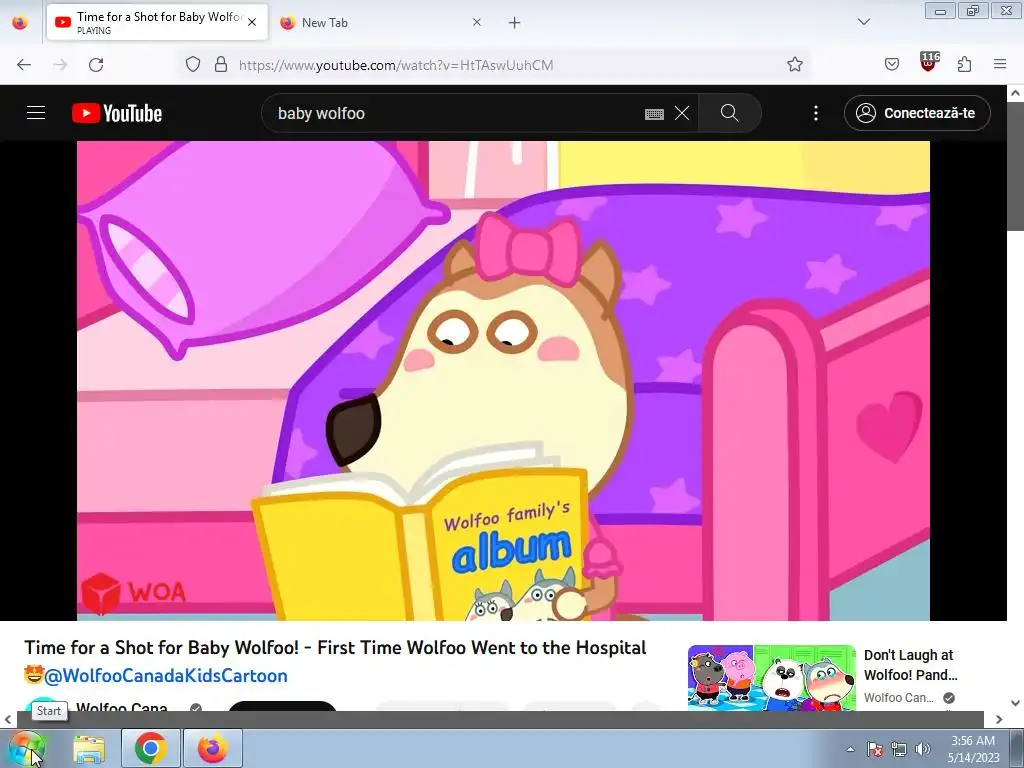Open the new tab plus button
Viewport: 1024px width, 768px height.
click(515, 23)
